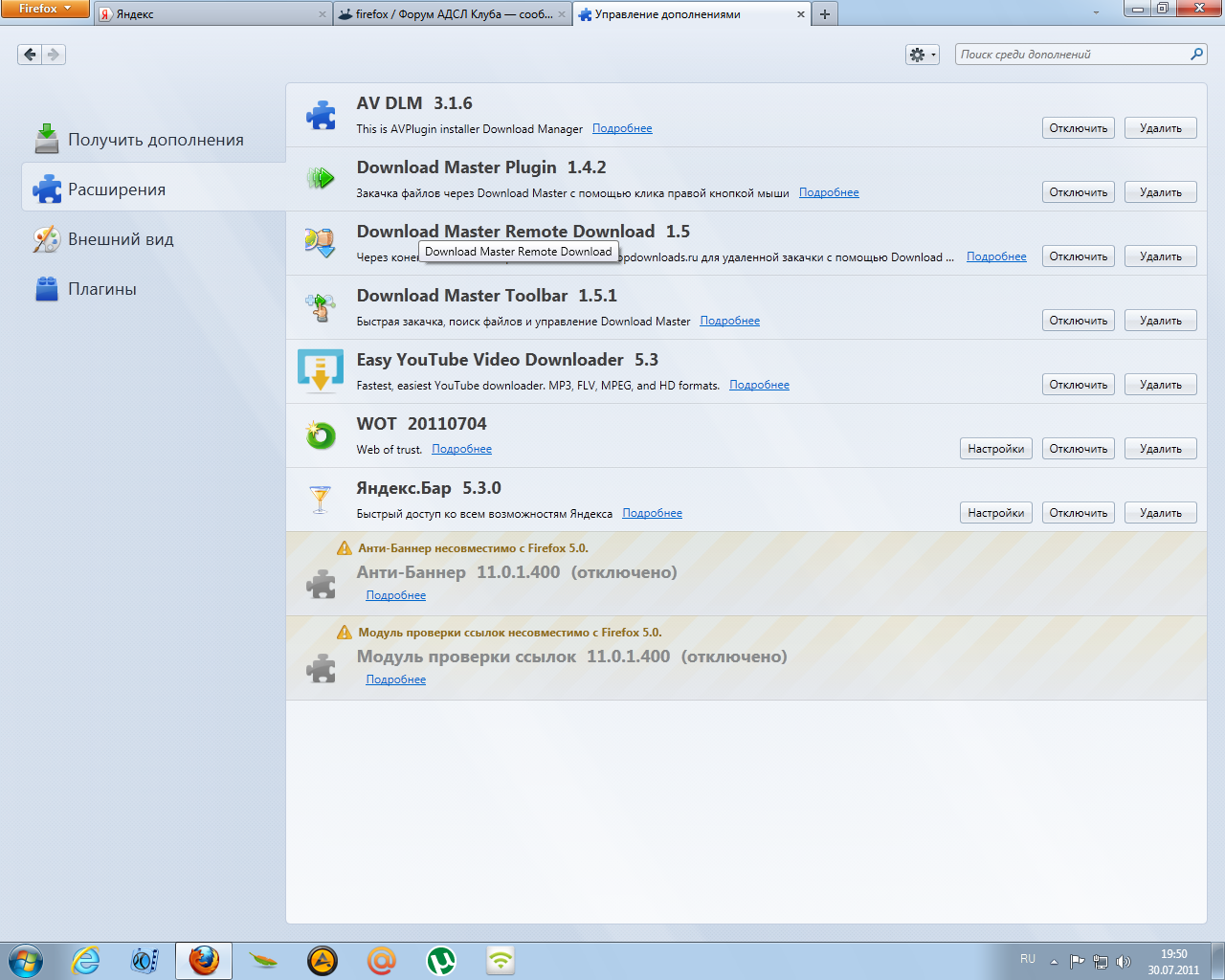Close the Яндекс tab

322,14
